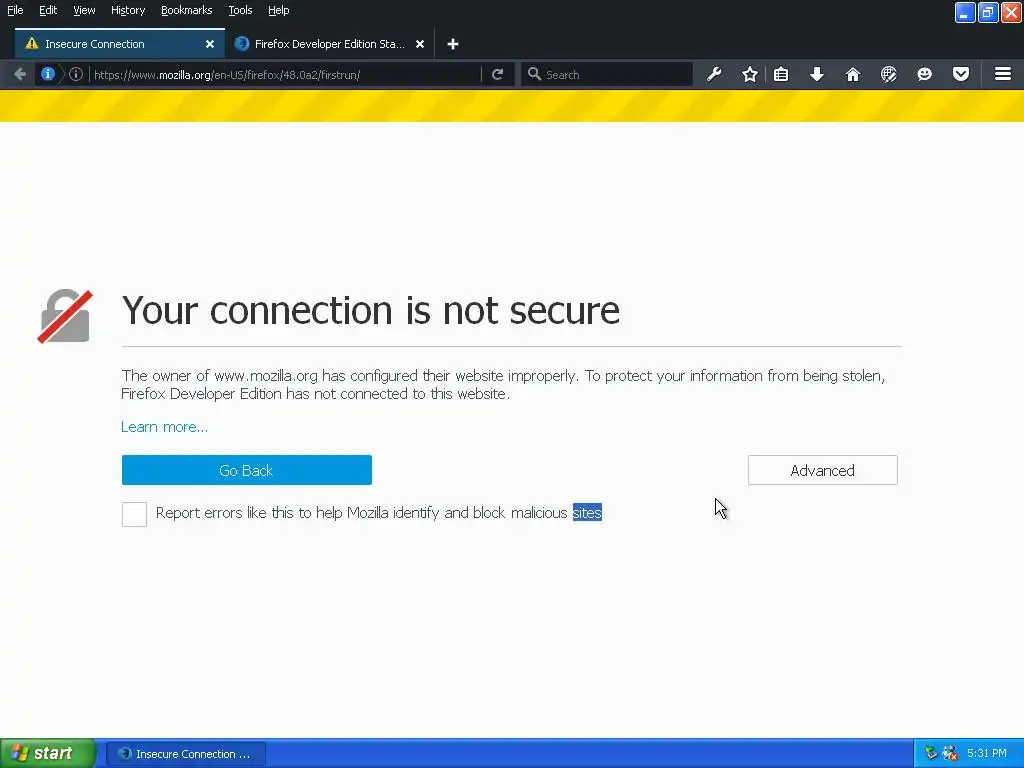Open the Bookmarks menu
Image resolution: width=1024 pixels, height=768 pixels.
(x=187, y=10)
